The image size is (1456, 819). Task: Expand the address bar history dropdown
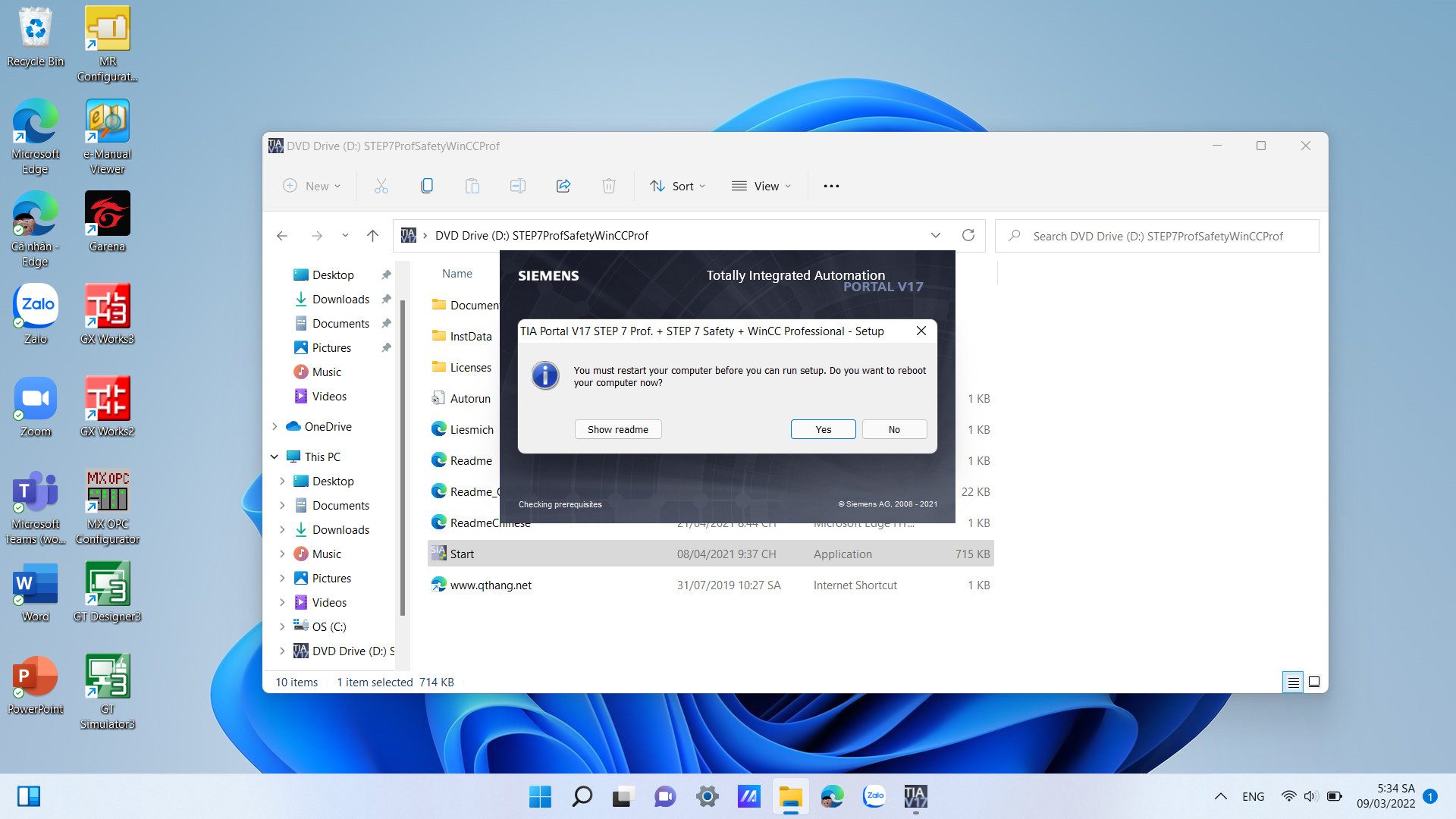click(935, 235)
